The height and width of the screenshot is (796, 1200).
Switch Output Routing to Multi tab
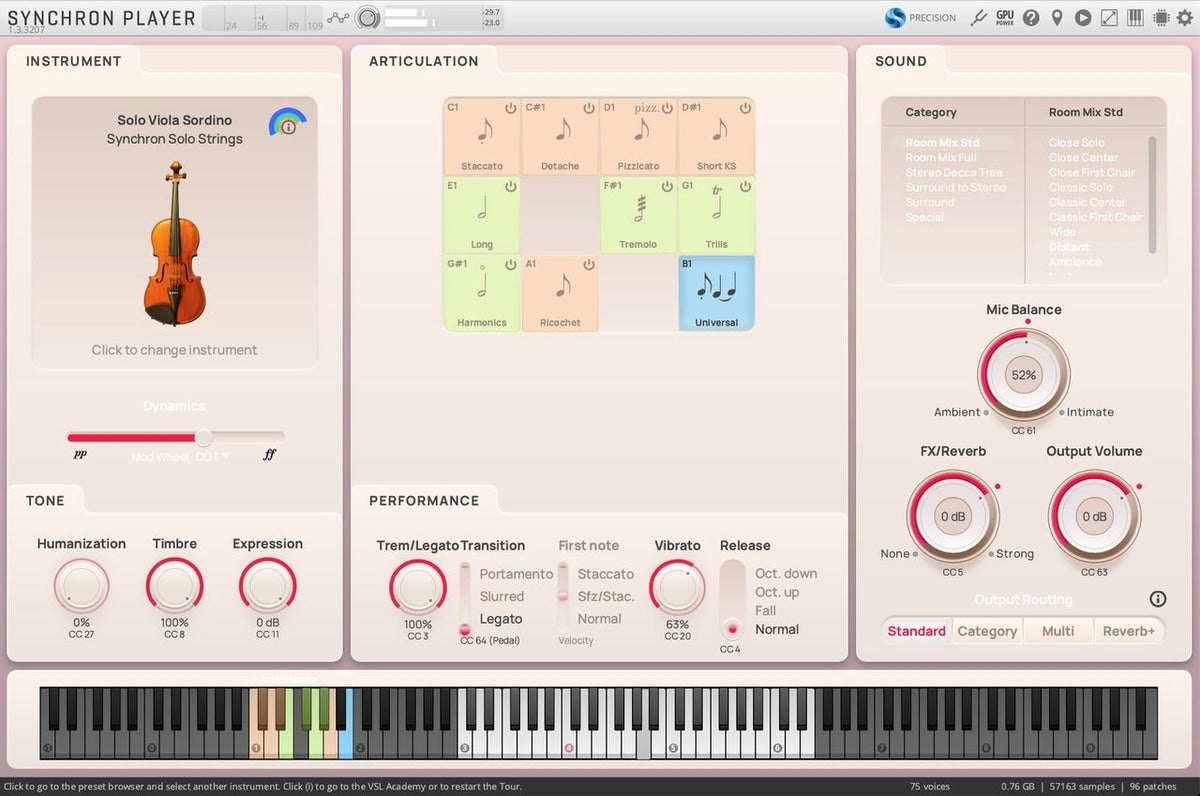pos(1058,631)
